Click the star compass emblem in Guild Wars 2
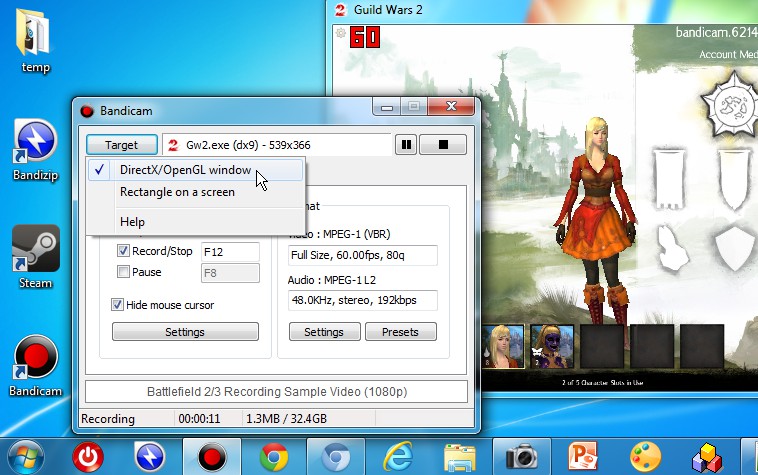This screenshot has height=475, width=758. pos(731,104)
